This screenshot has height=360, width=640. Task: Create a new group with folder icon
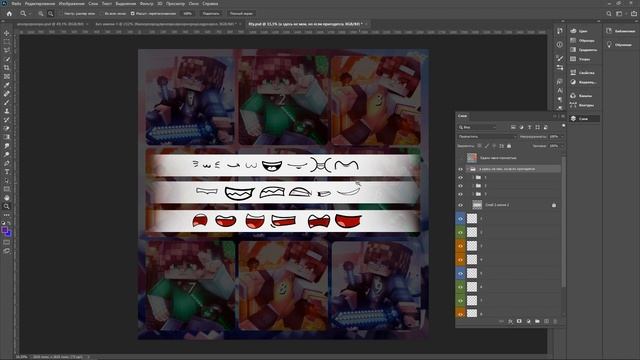(x=537, y=322)
